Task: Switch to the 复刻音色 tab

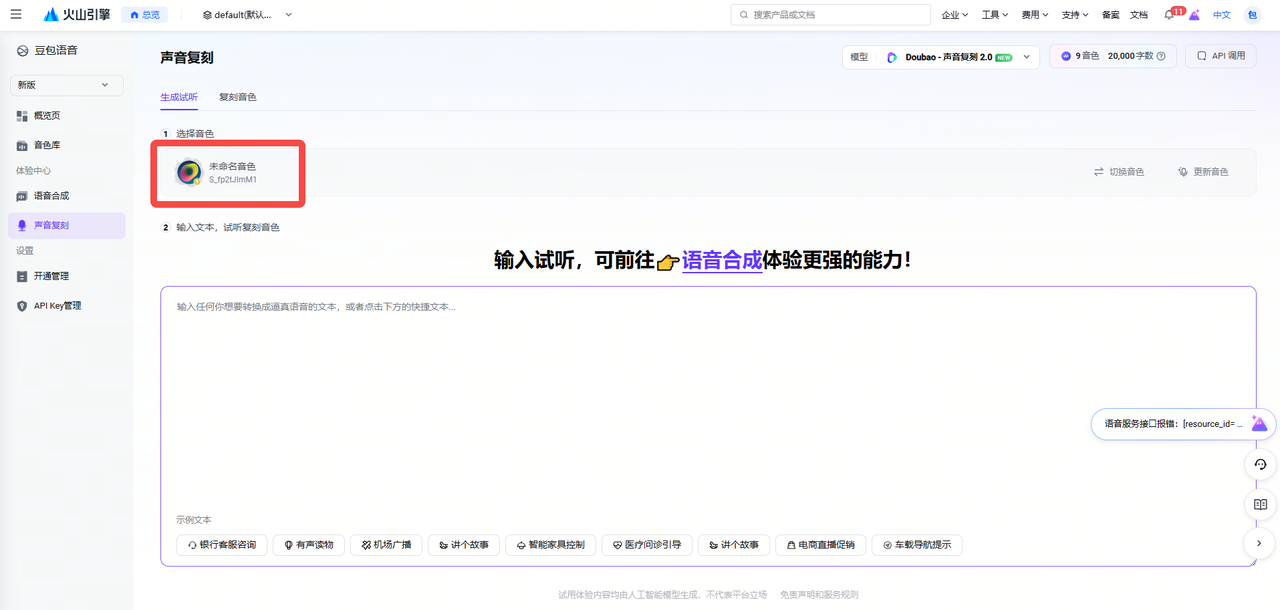Action: 238,97
